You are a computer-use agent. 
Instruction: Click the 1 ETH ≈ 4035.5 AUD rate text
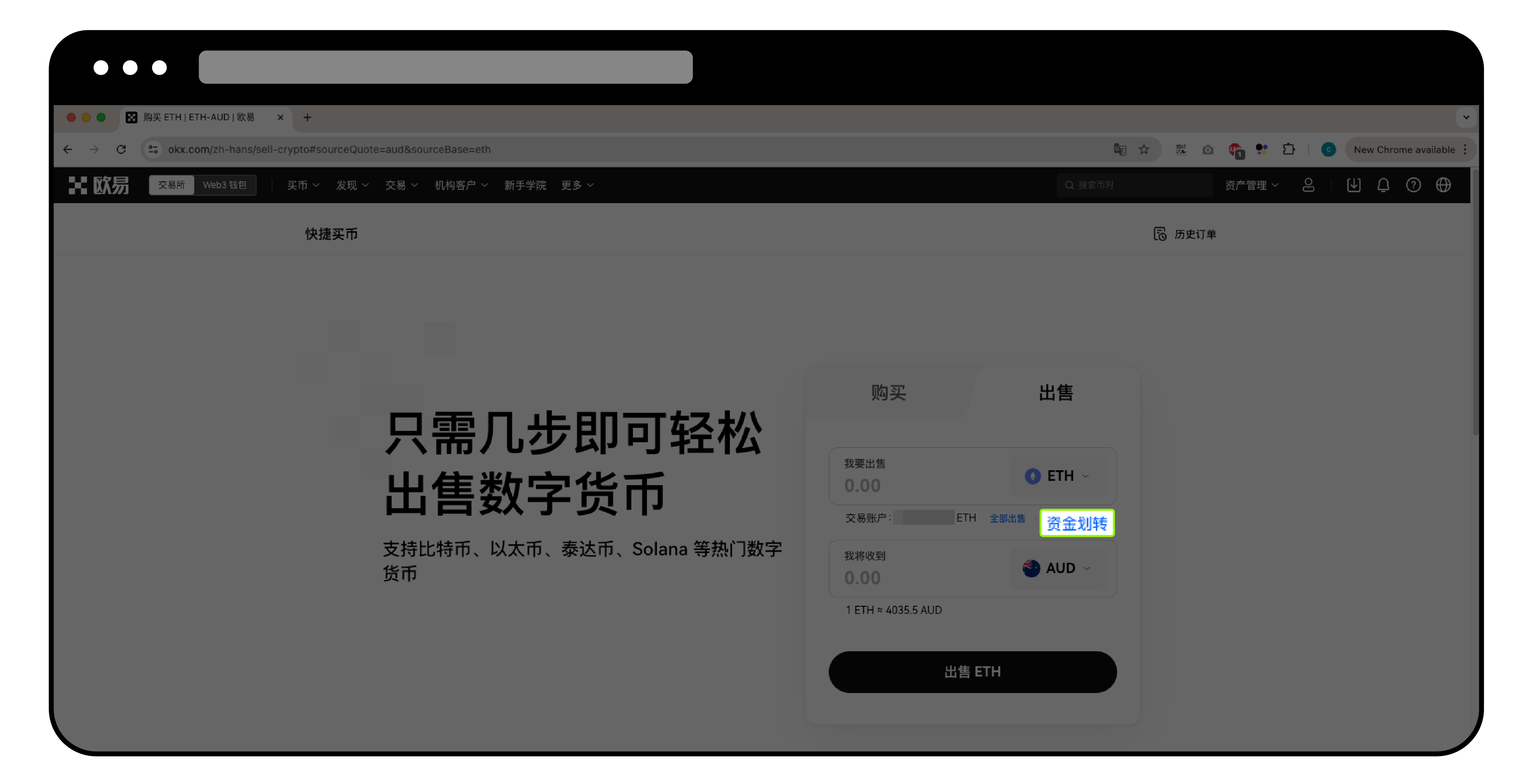[893, 610]
